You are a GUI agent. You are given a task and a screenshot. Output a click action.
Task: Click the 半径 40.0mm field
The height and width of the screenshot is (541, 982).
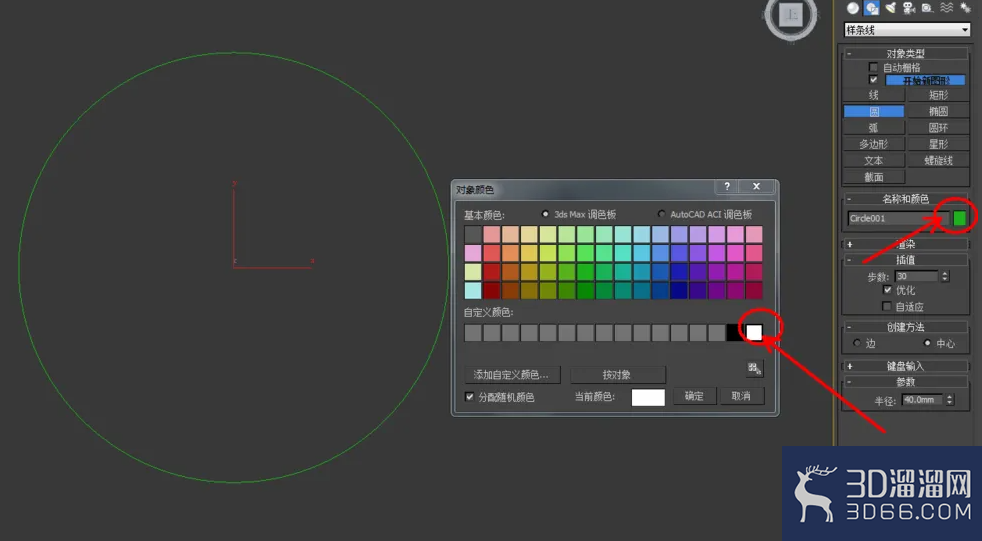tap(922, 399)
